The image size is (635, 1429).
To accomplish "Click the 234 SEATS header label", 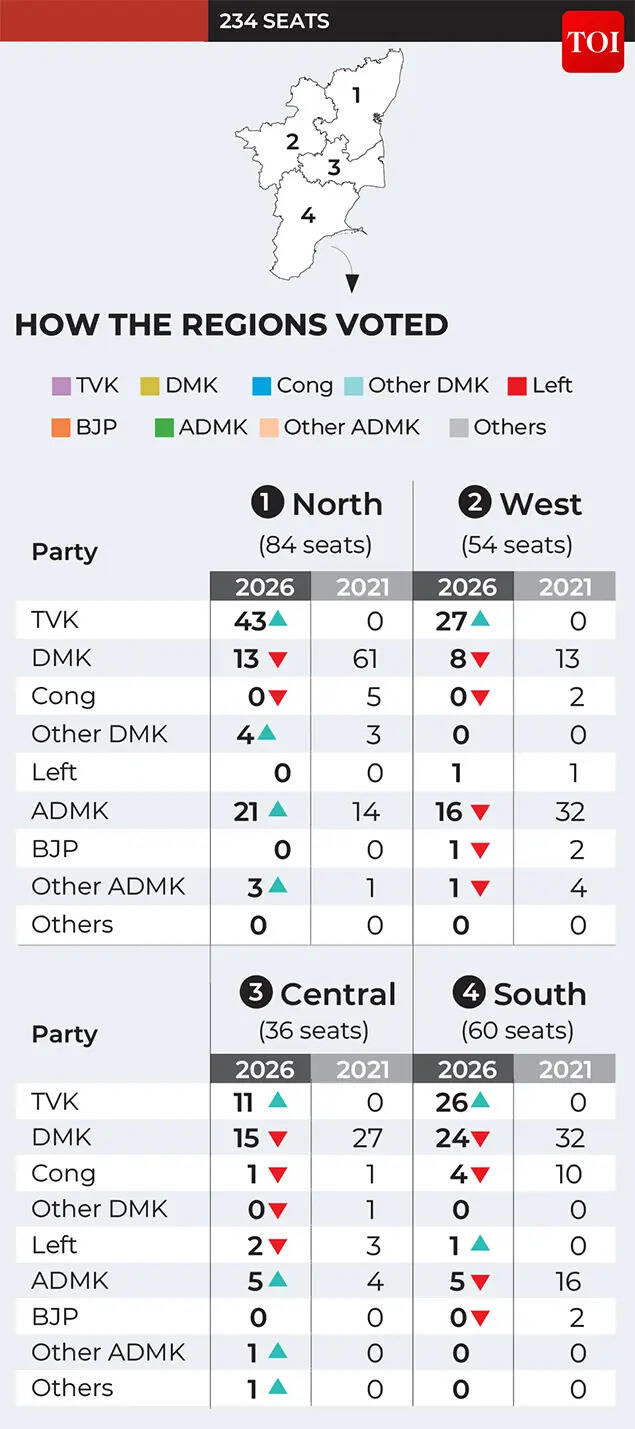I will click(x=274, y=21).
